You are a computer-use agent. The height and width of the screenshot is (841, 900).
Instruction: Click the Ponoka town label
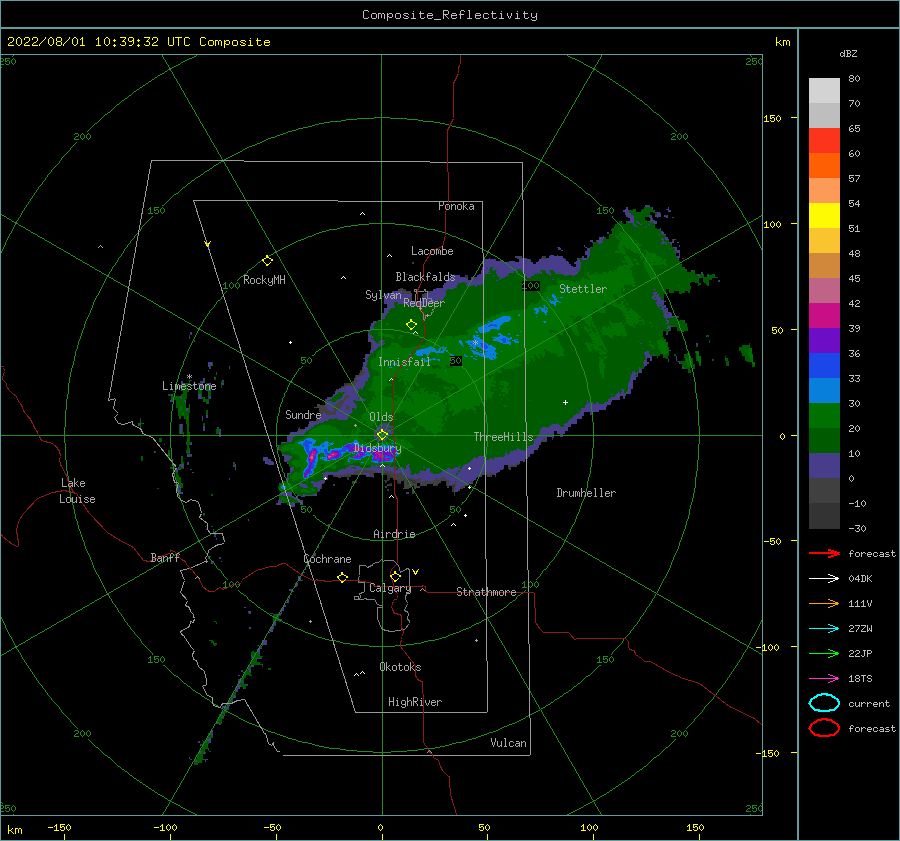(x=456, y=206)
